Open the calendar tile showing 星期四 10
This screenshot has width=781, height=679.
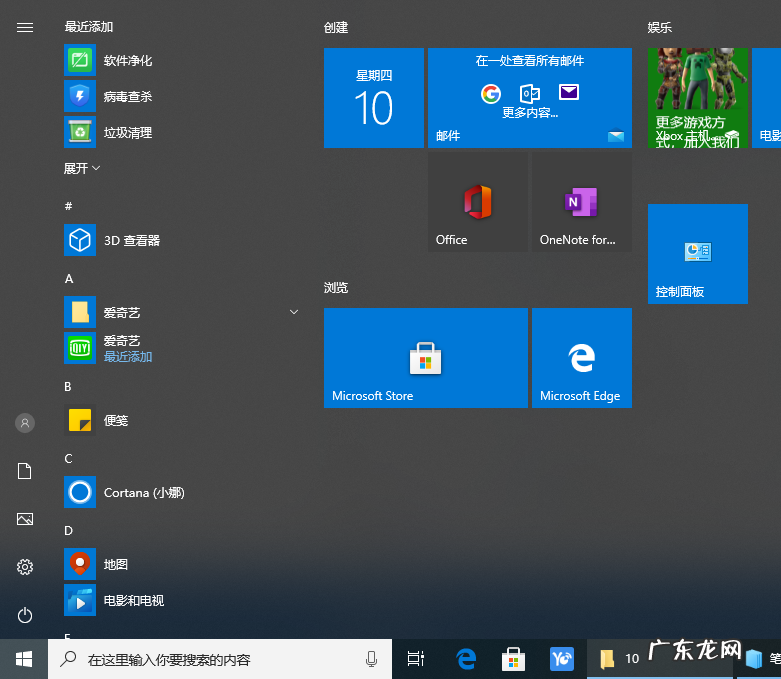click(374, 98)
